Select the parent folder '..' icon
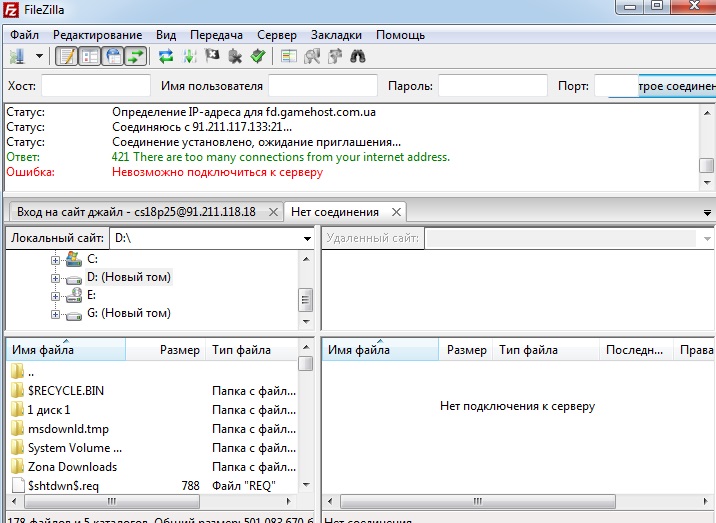The width and height of the screenshot is (716, 523). click(17, 371)
